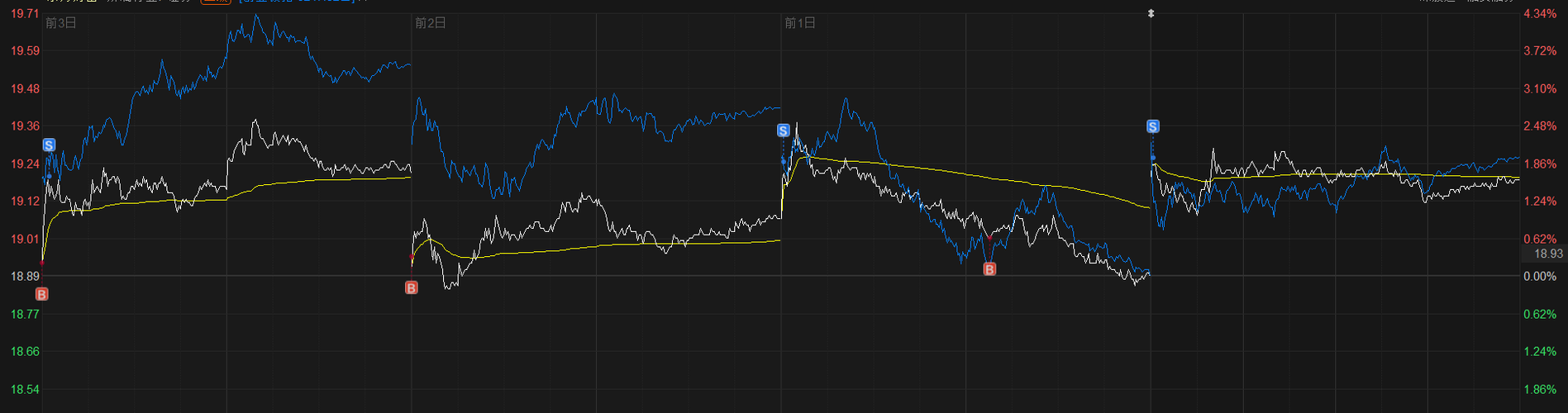1568x413 pixels.
Task: Select the 前1日 day label
Action: click(x=800, y=23)
